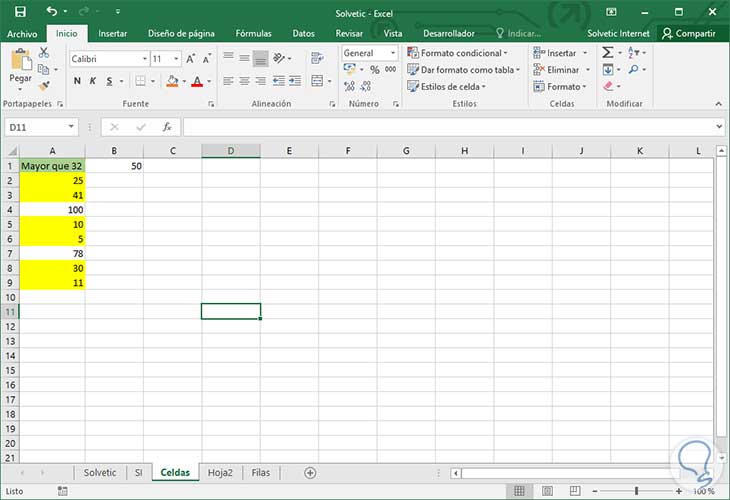The image size is (730, 500).
Task: Collapse the ribbon with the chevron
Action: pyautogui.click(x=718, y=103)
